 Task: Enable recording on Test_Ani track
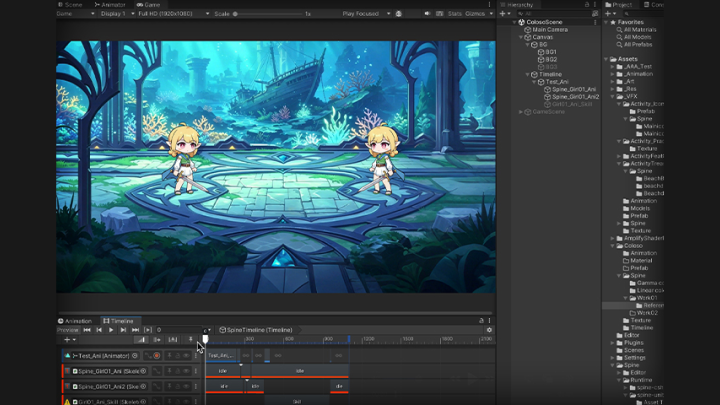(x=157, y=356)
